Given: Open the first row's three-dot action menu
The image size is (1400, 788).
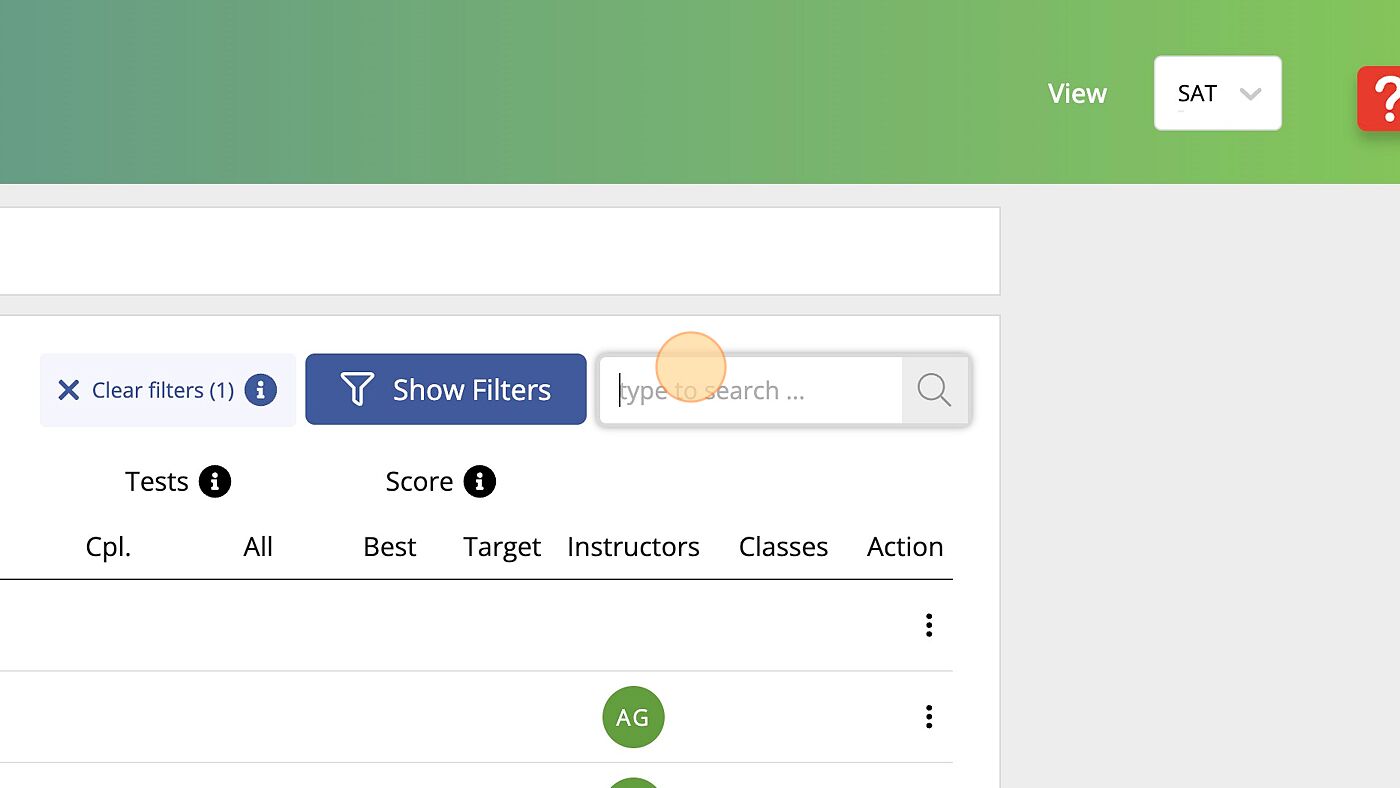Looking at the screenshot, I should [x=929, y=626].
